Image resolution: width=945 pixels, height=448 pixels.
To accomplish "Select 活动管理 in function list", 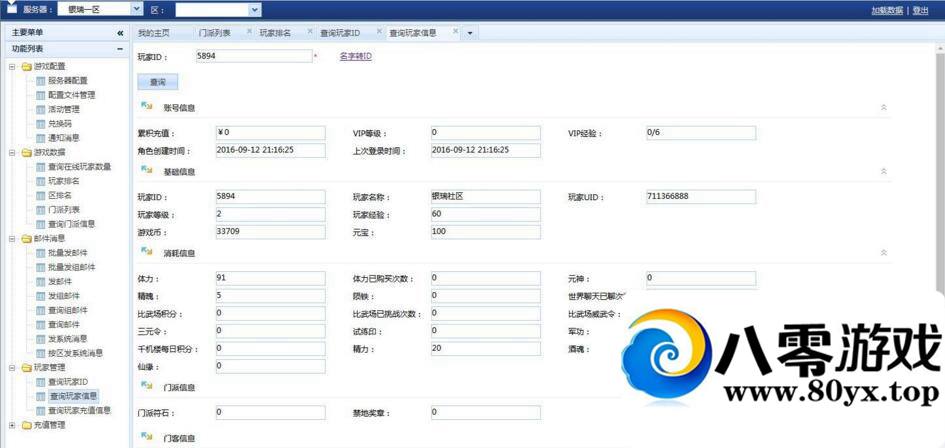I will pos(64,109).
